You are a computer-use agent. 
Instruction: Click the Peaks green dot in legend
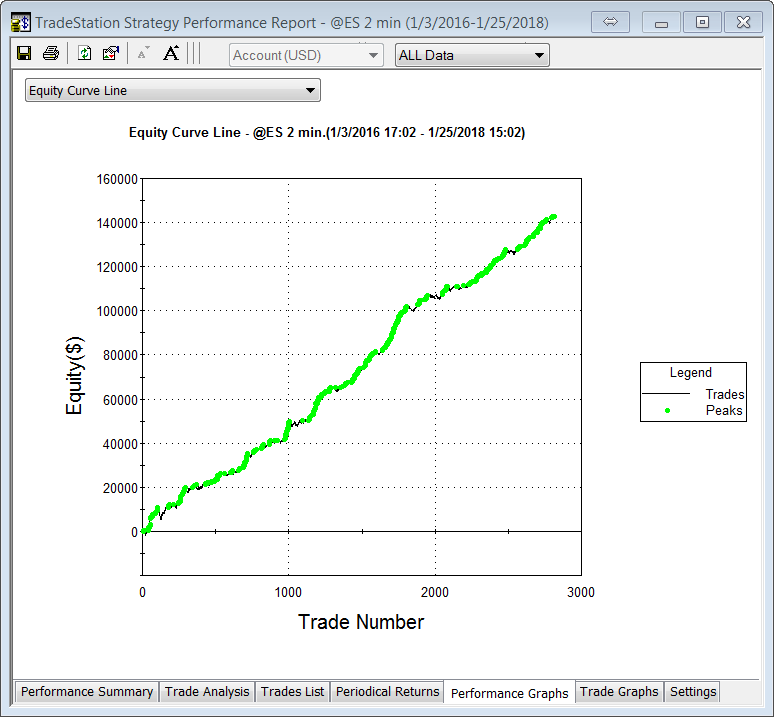click(667, 411)
